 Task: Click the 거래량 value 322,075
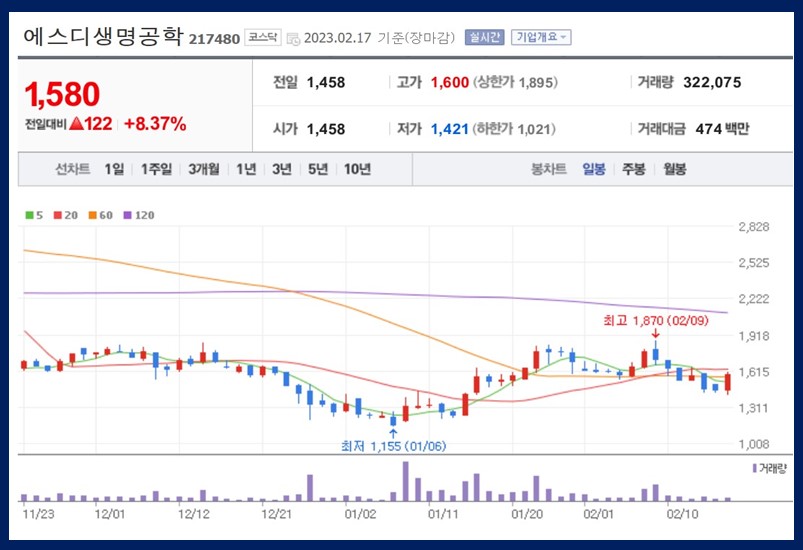(712, 82)
